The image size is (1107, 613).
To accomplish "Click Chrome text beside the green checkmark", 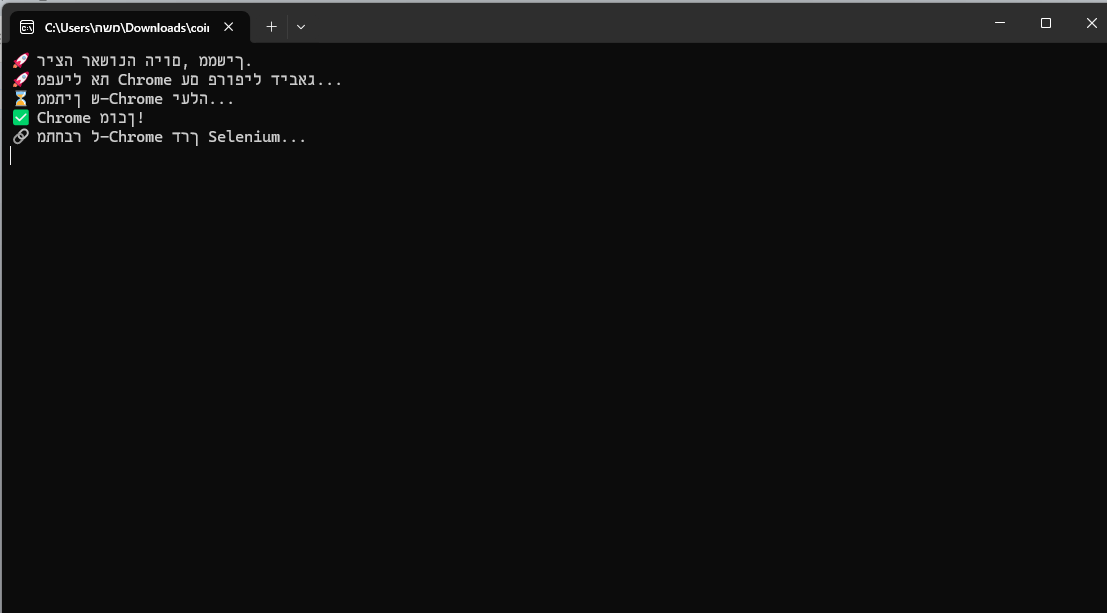I will point(64,118).
